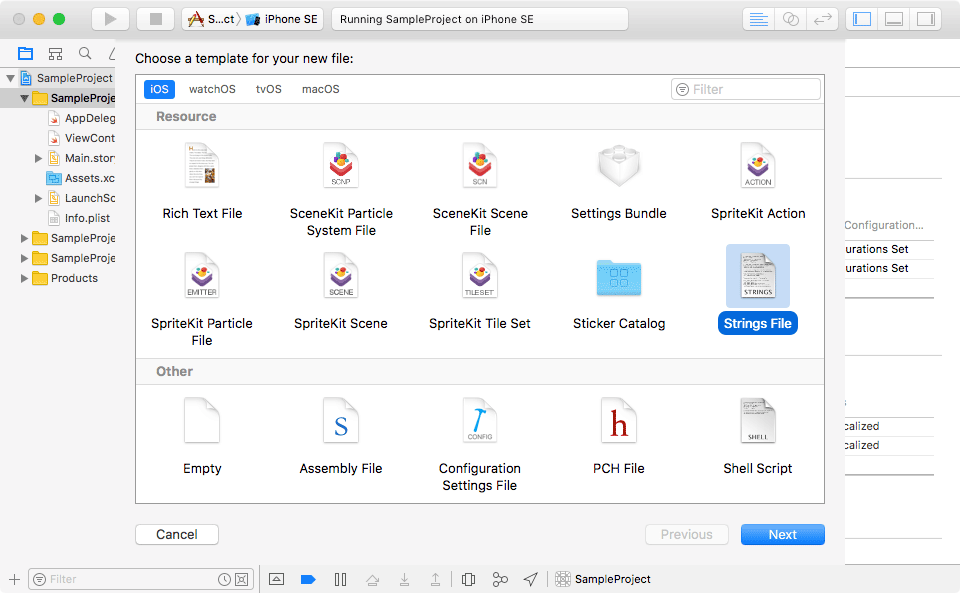Select the SpriteKit Particle File template
Viewport: 960px width, 593px height.
click(202, 299)
